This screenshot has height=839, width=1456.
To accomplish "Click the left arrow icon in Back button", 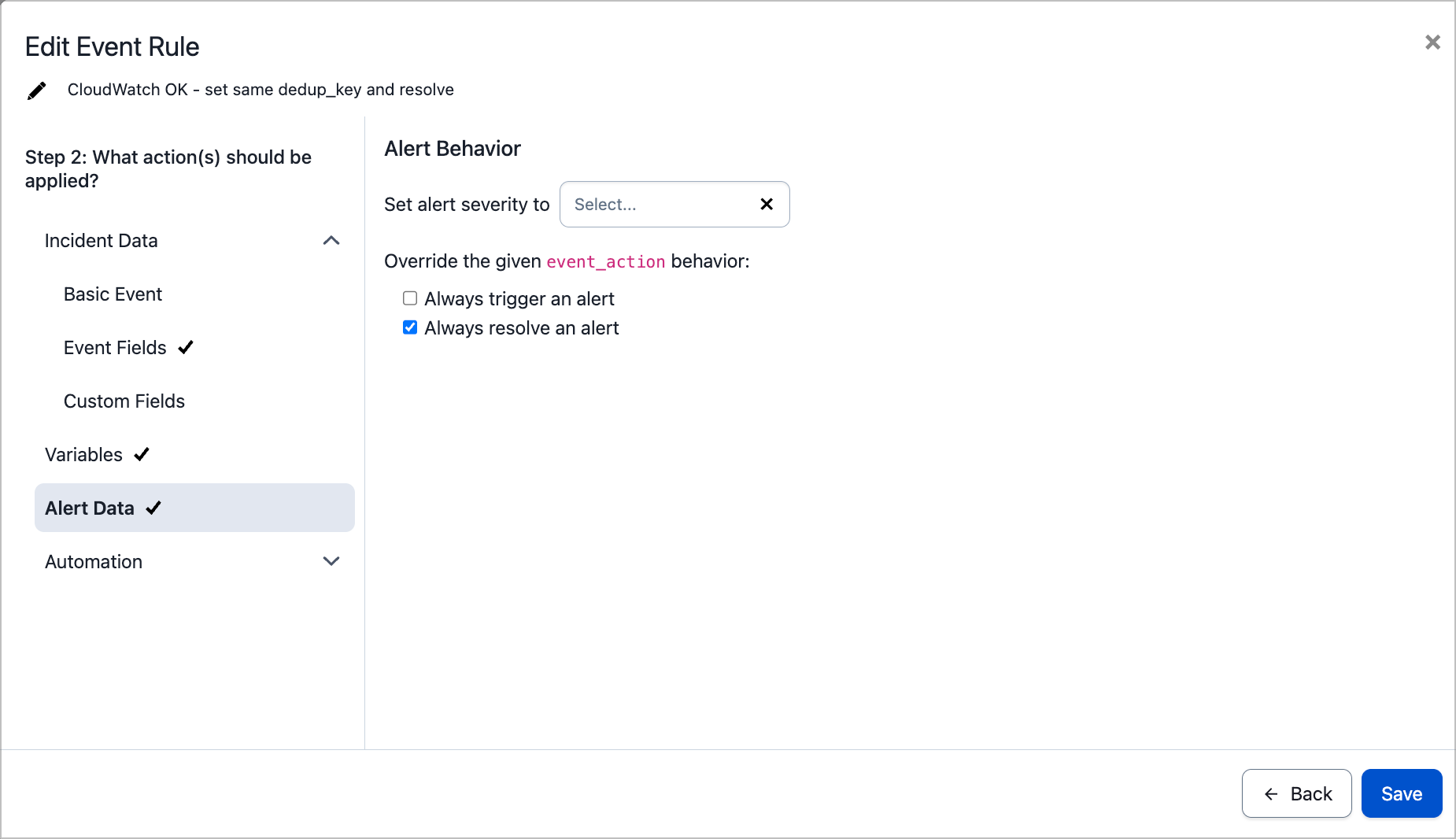I will (1270, 794).
